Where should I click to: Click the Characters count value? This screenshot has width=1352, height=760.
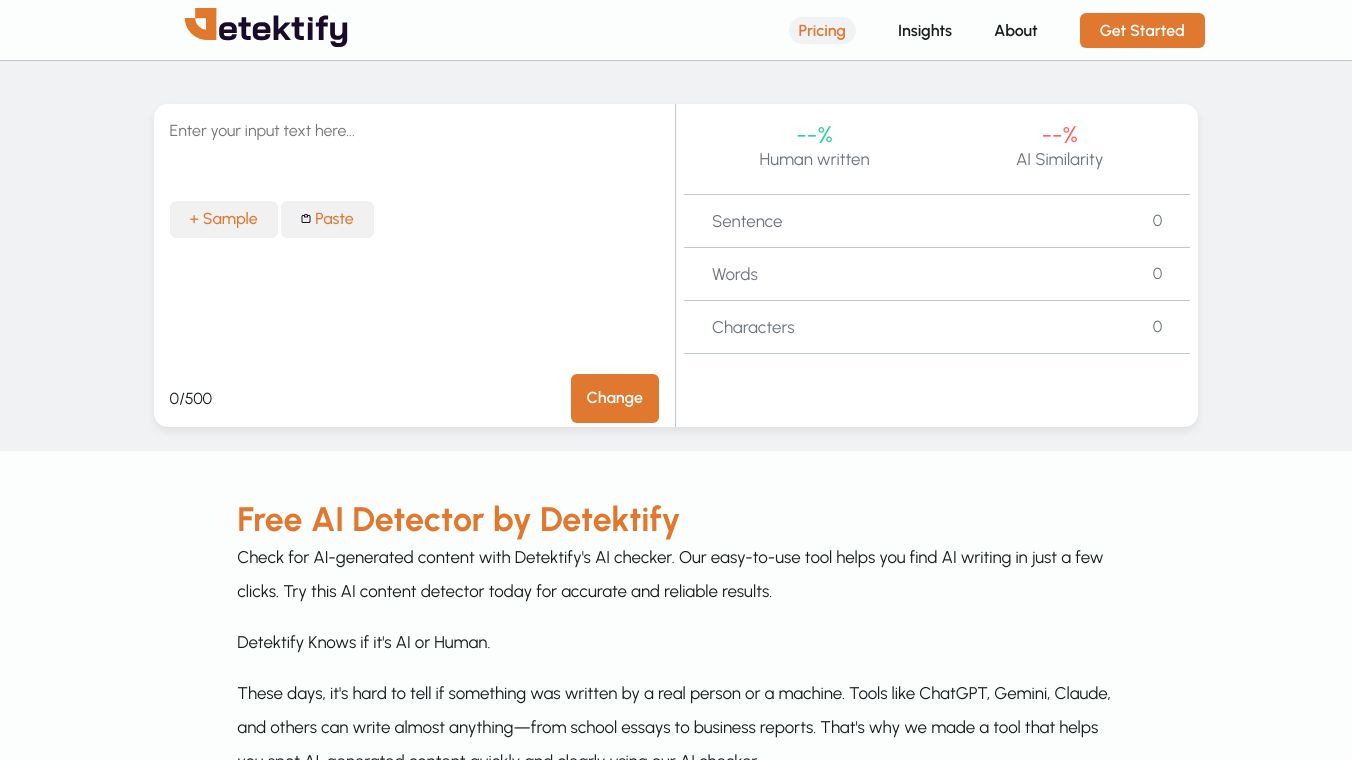pos(1157,327)
